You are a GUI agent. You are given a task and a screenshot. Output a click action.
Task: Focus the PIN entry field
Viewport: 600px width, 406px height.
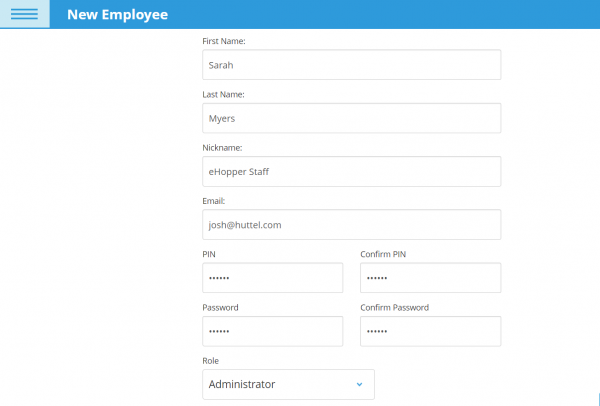coord(272,278)
